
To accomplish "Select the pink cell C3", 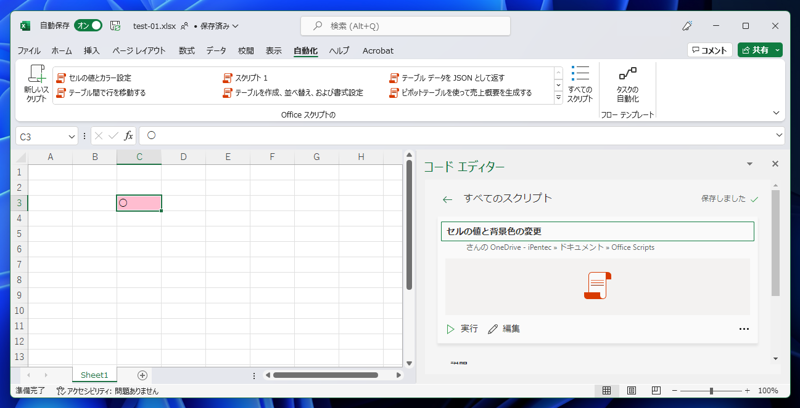I will 139,203.
